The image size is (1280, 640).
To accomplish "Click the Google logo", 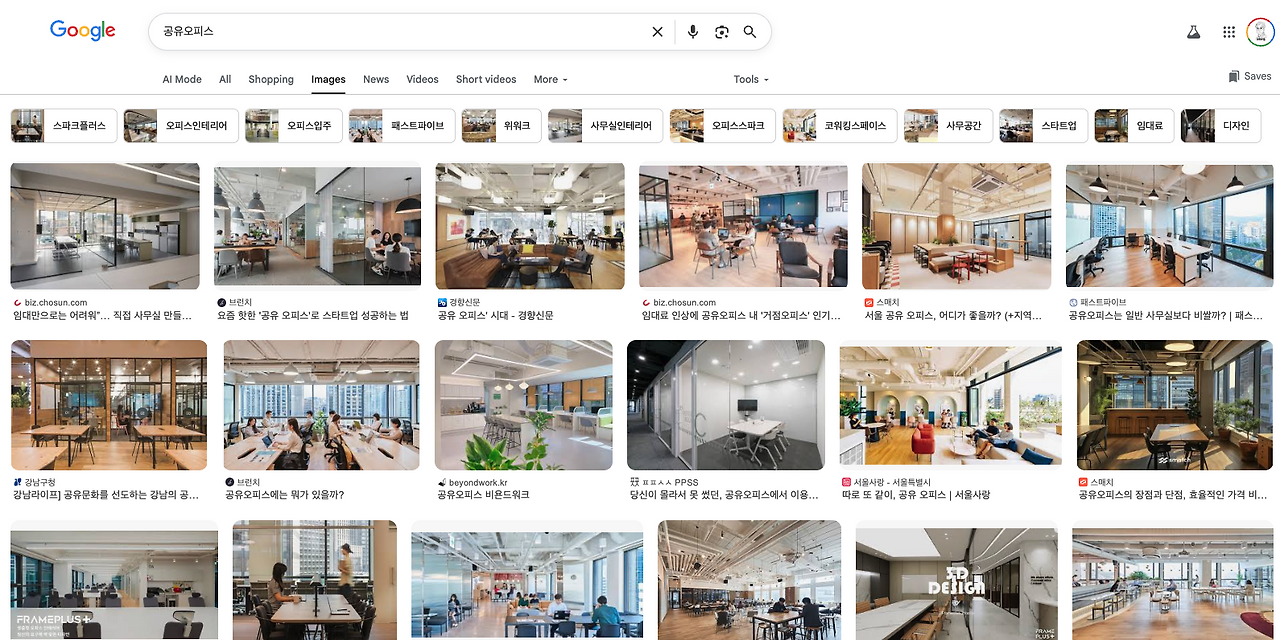I will 83,31.
